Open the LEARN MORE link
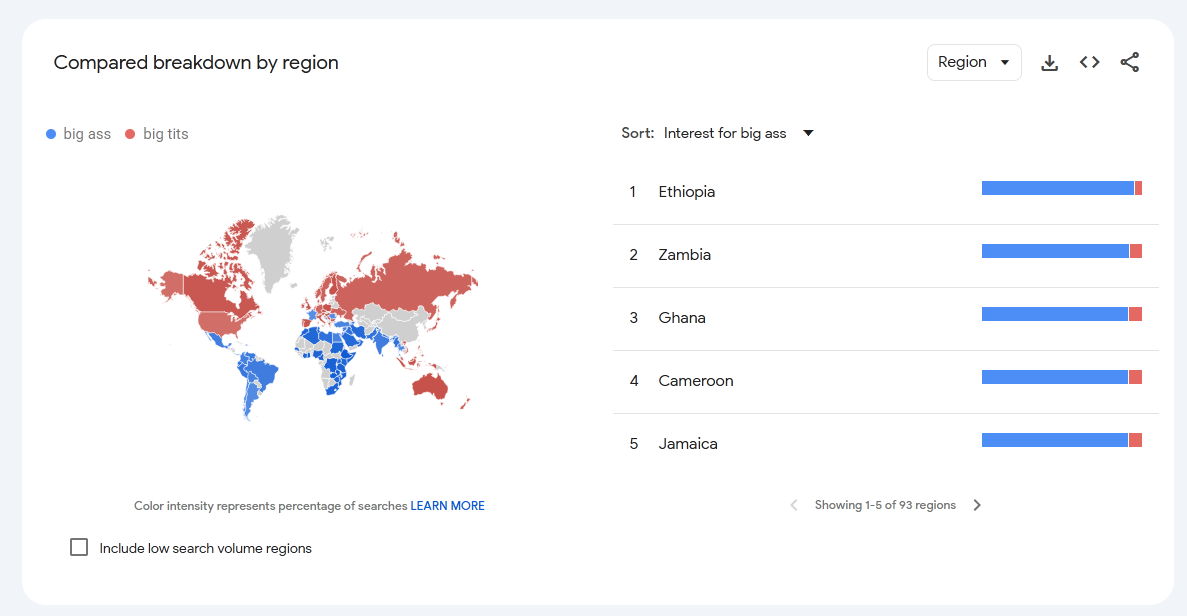 447,506
